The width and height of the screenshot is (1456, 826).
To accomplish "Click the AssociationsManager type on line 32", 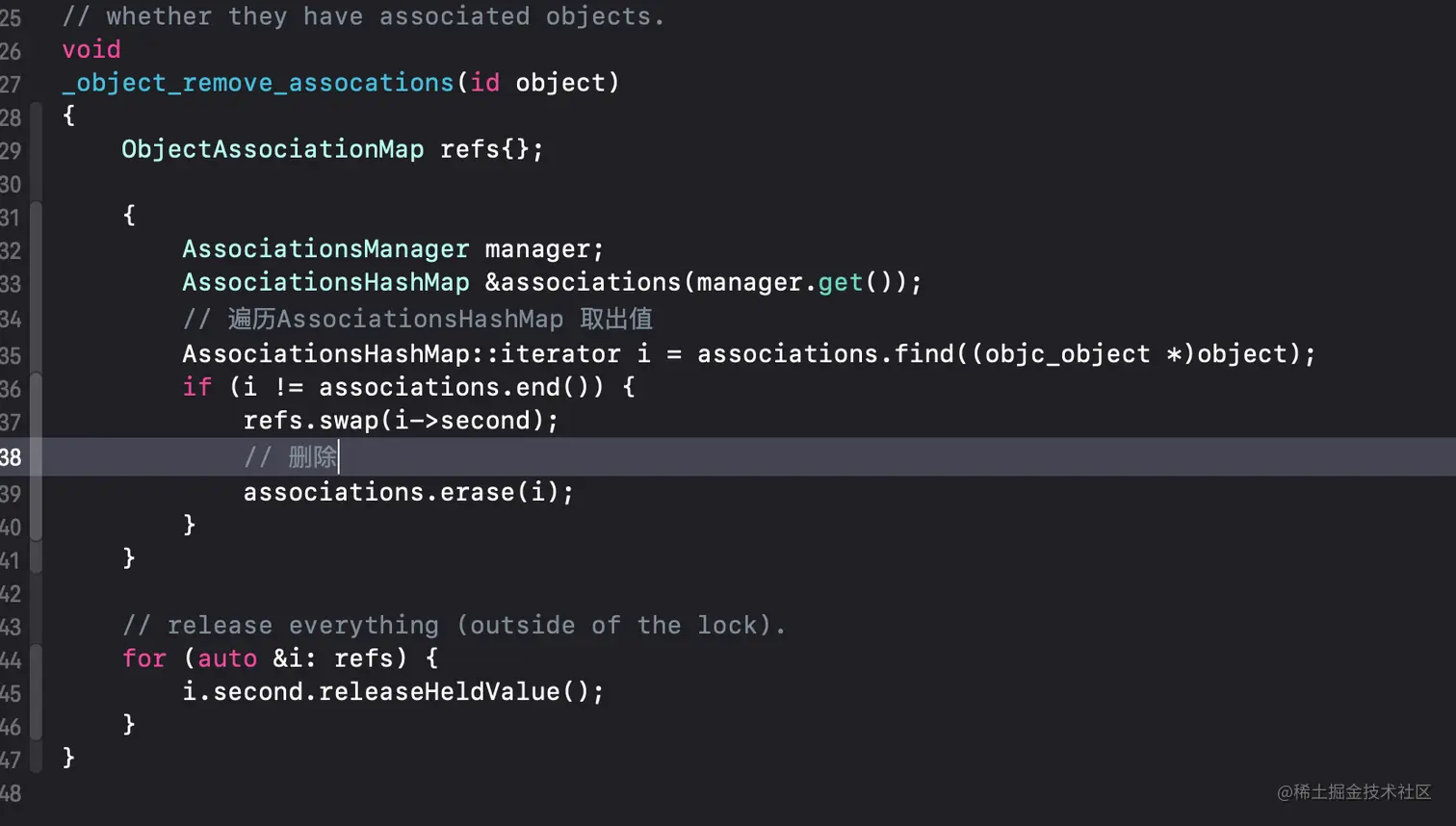I will 325,249.
